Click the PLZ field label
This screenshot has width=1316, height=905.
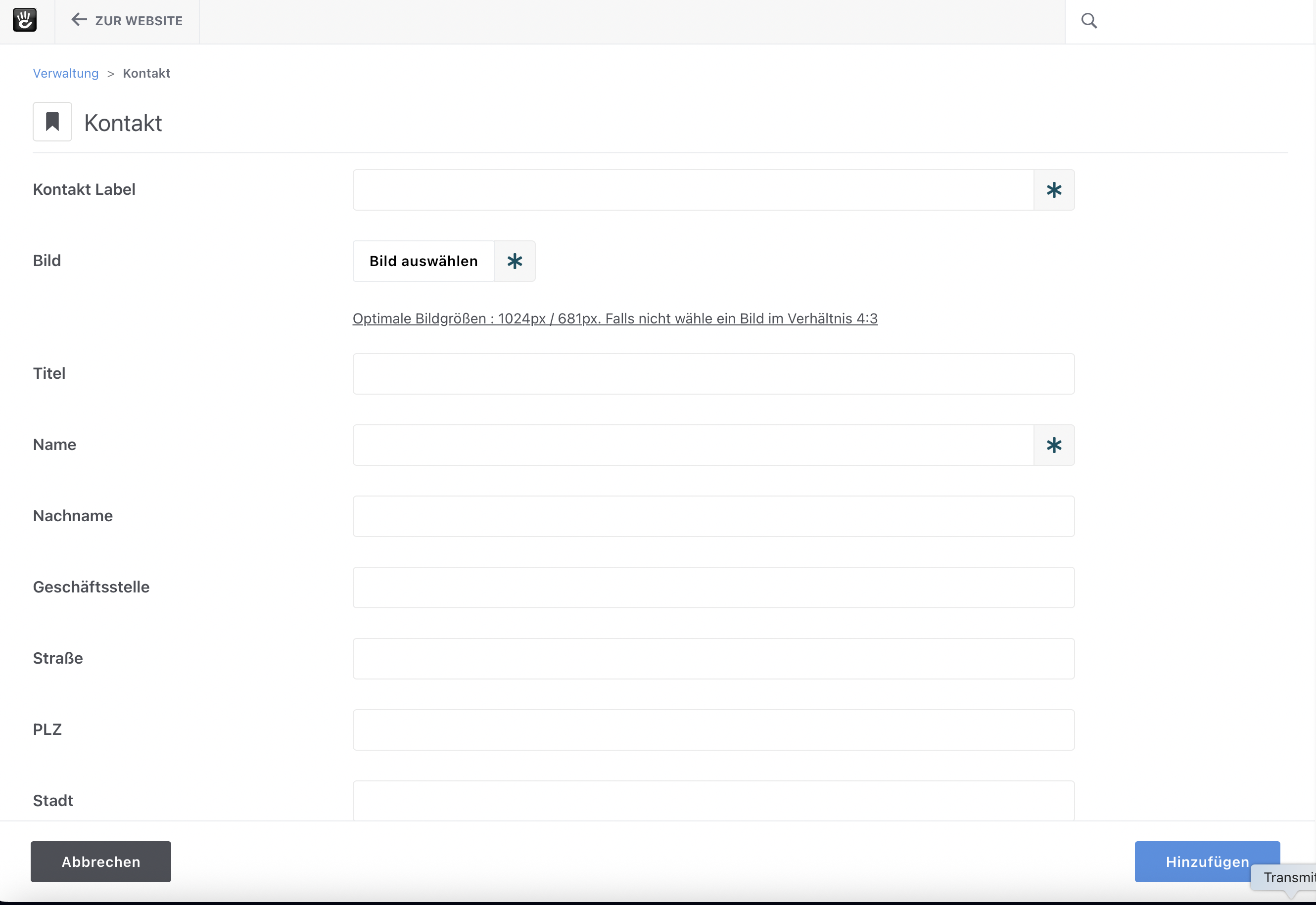click(x=47, y=729)
